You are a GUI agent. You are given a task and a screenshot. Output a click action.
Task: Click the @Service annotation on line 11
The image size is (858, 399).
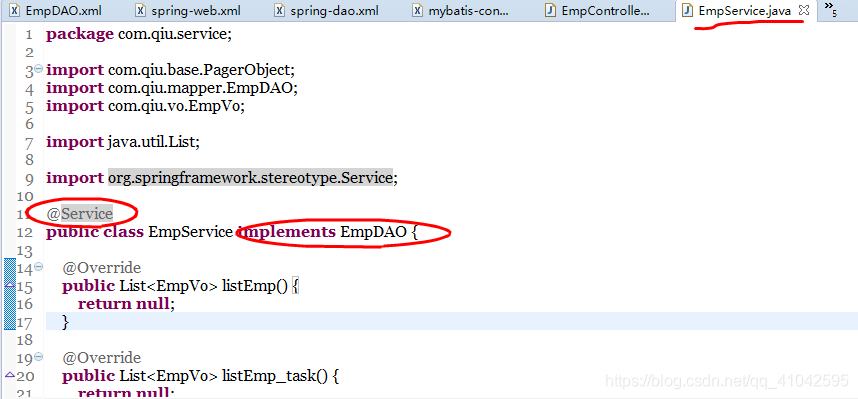point(80,214)
